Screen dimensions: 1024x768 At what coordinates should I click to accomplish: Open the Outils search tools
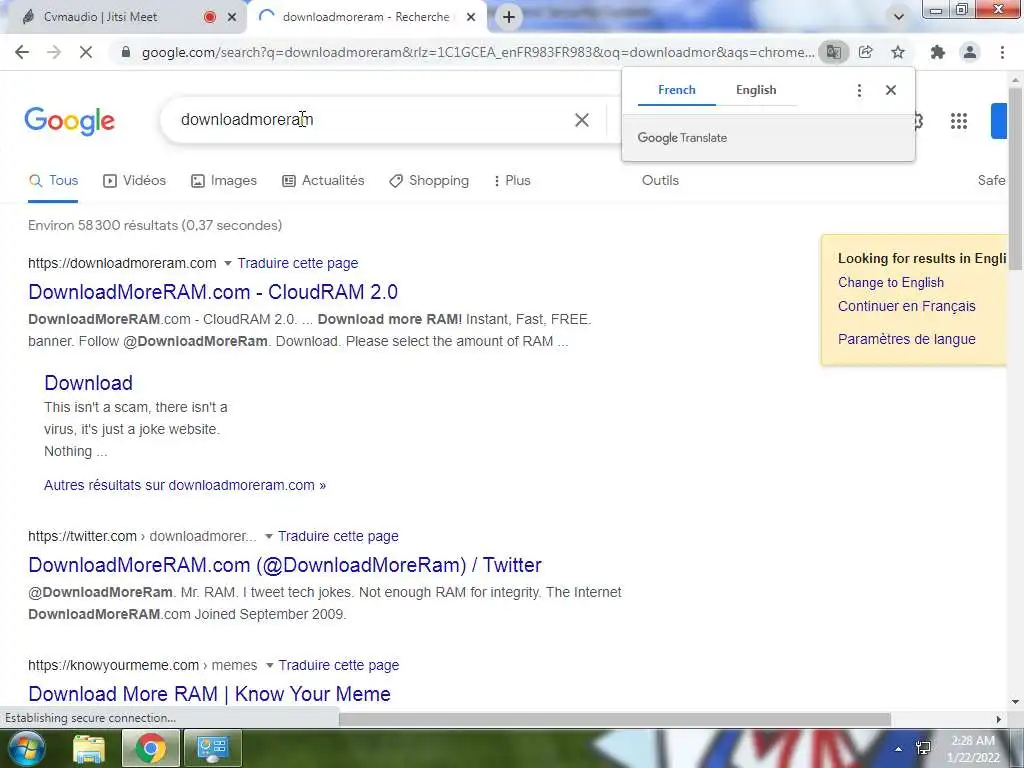click(660, 181)
